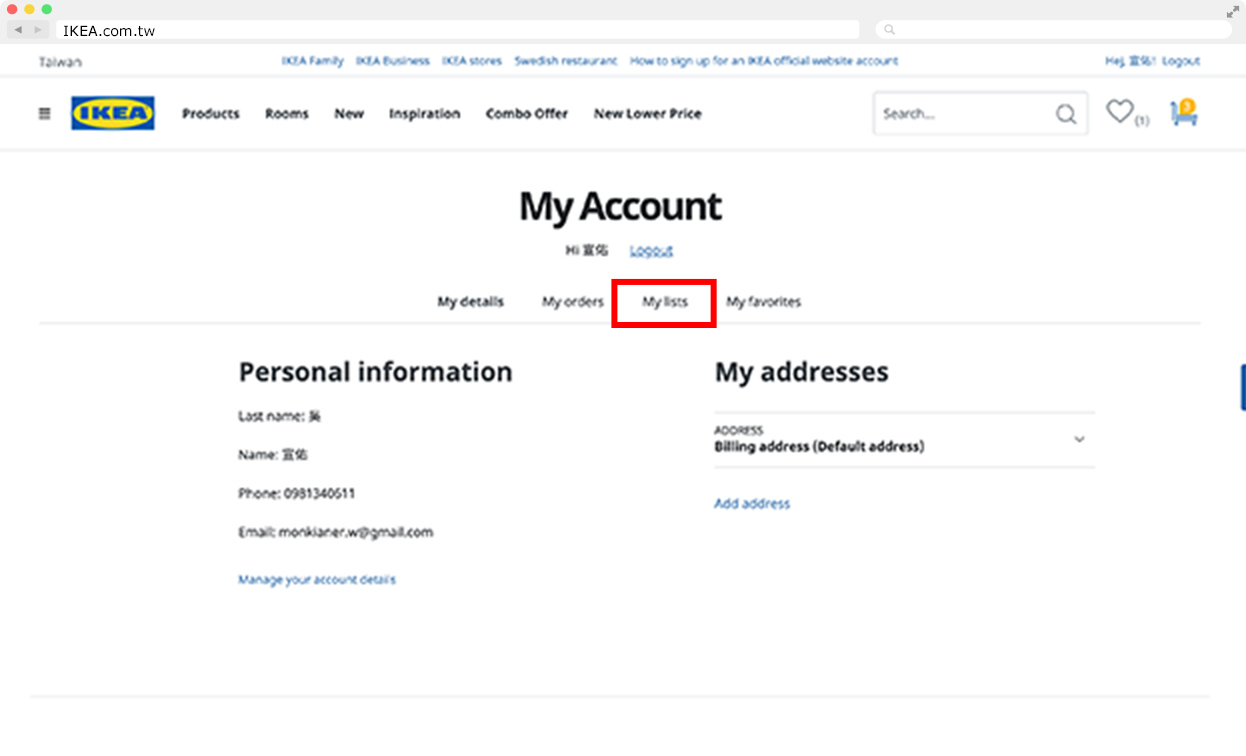This screenshot has height=756, width=1246.
Task: Open the favorites heart icon
Action: click(x=1119, y=112)
